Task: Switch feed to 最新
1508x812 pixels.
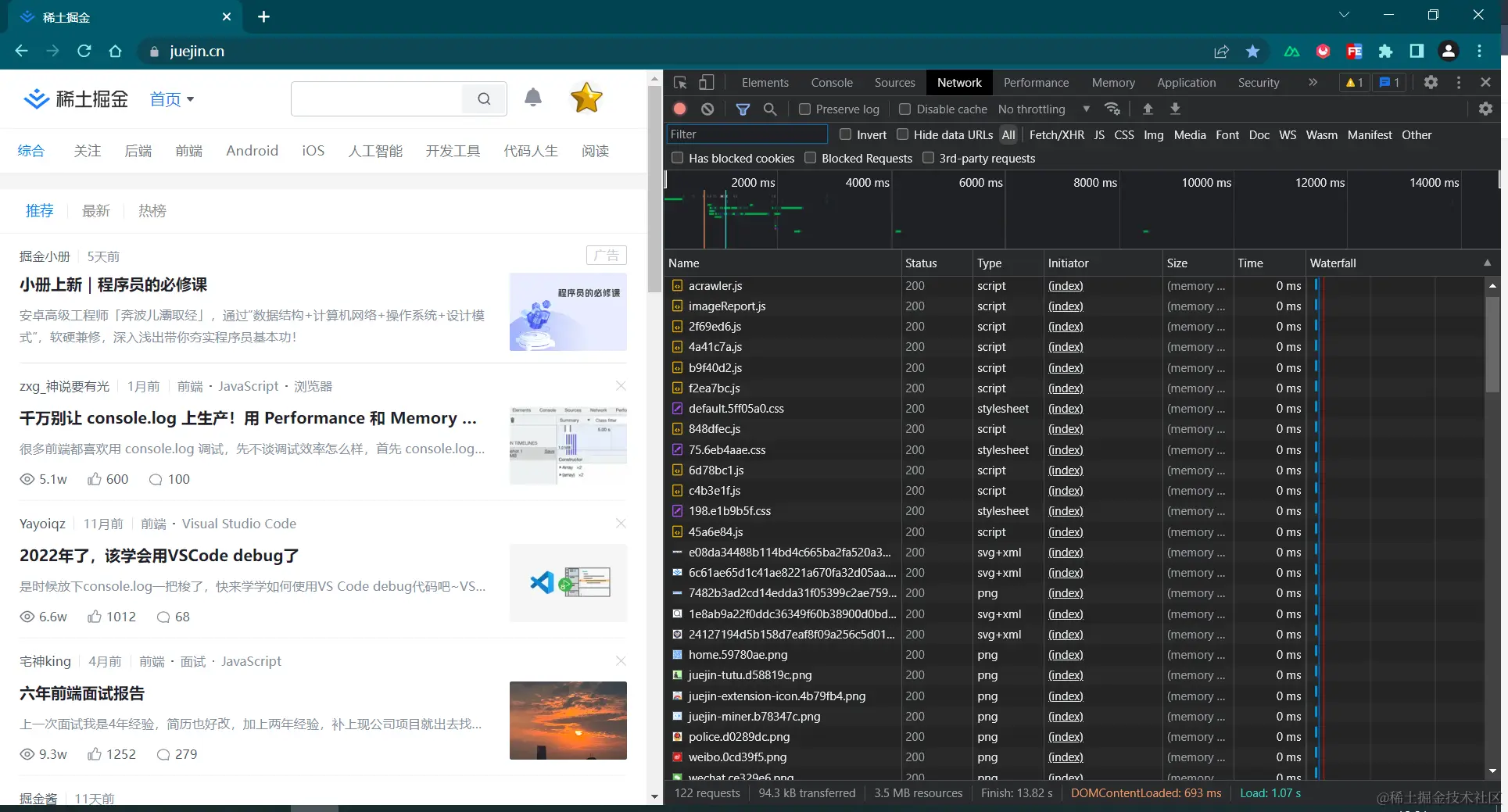Action: (96, 211)
